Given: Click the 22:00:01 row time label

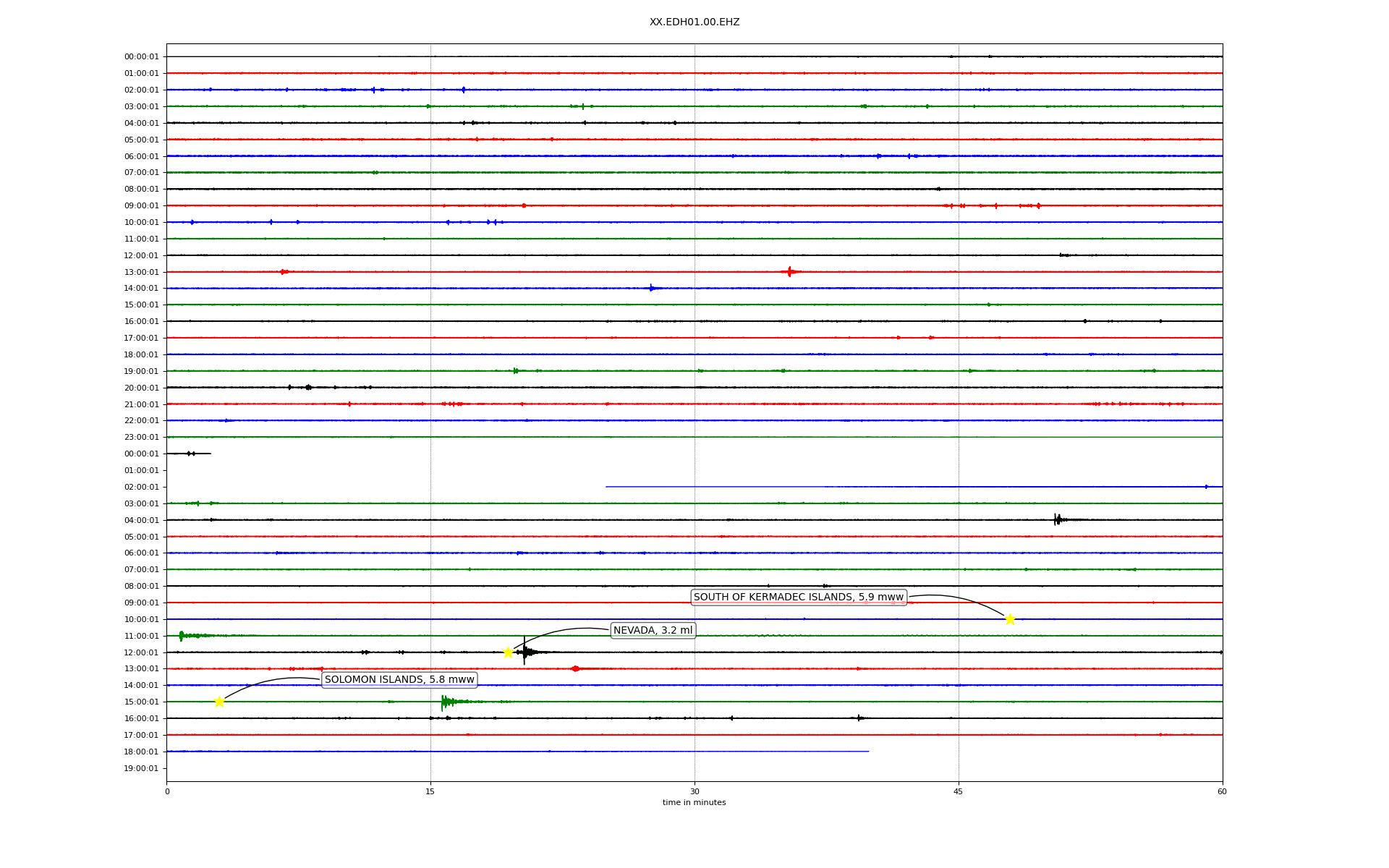Looking at the screenshot, I should tap(141, 421).
